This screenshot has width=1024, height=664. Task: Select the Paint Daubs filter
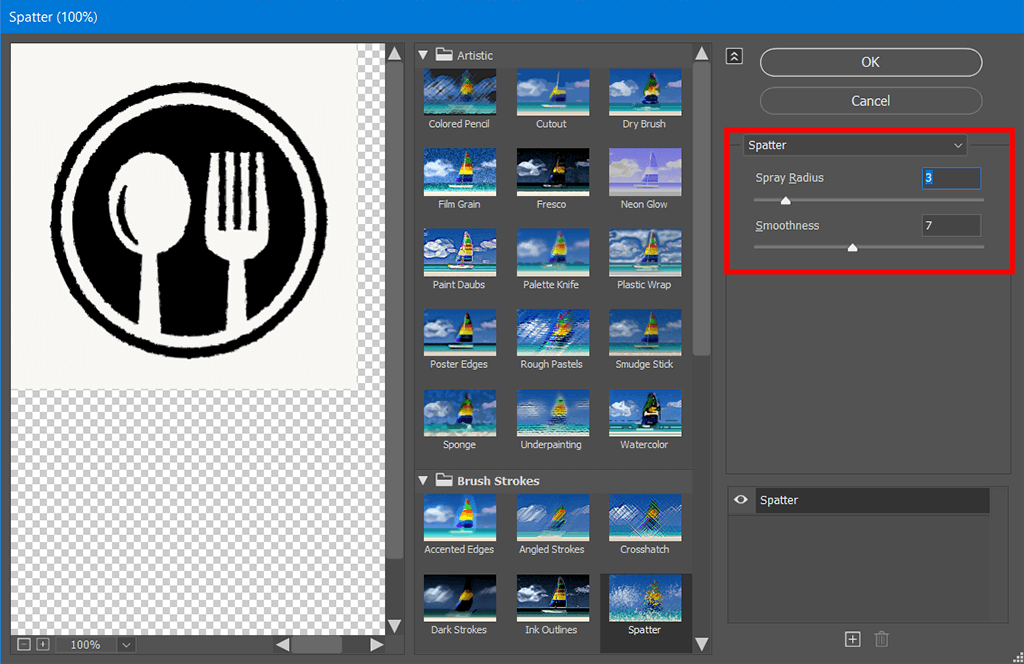coord(459,253)
